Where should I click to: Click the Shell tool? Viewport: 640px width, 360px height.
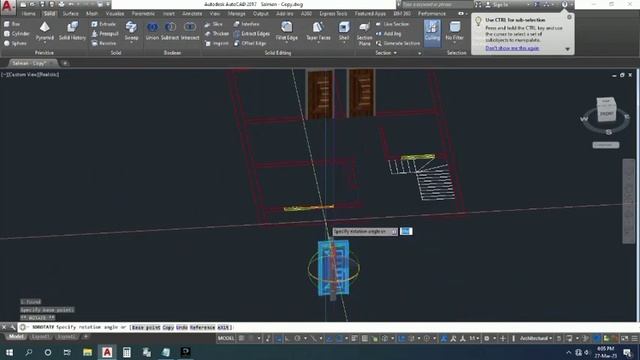click(x=344, y=31)
